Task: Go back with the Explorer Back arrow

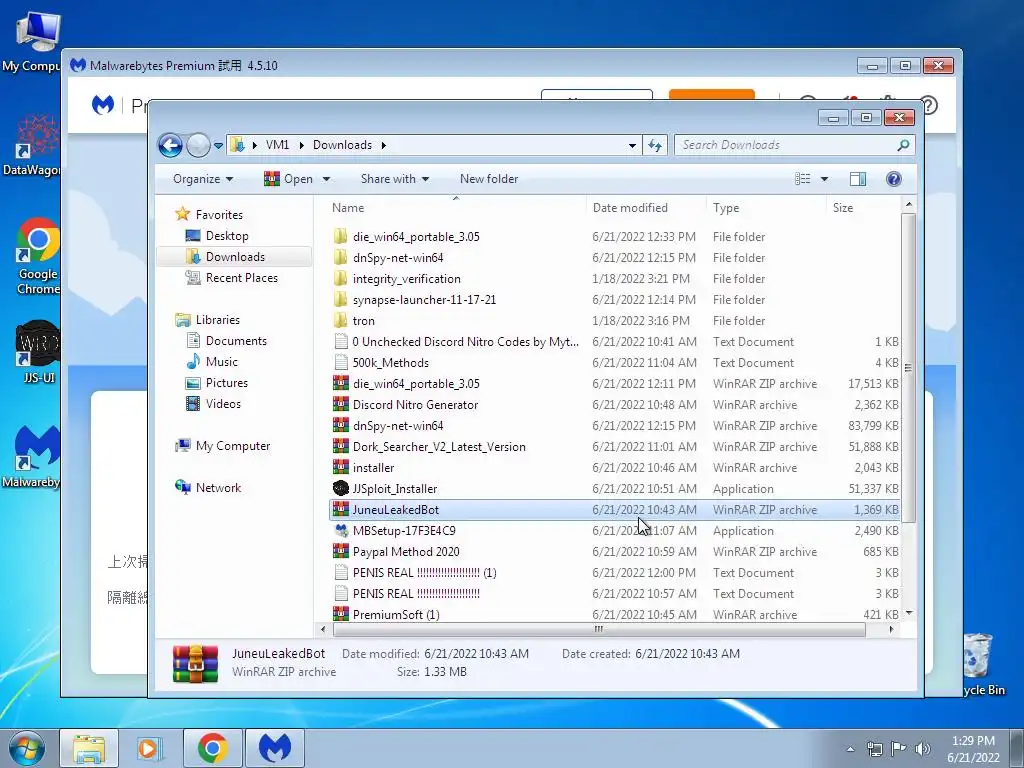Action: (x=170, y=145)
